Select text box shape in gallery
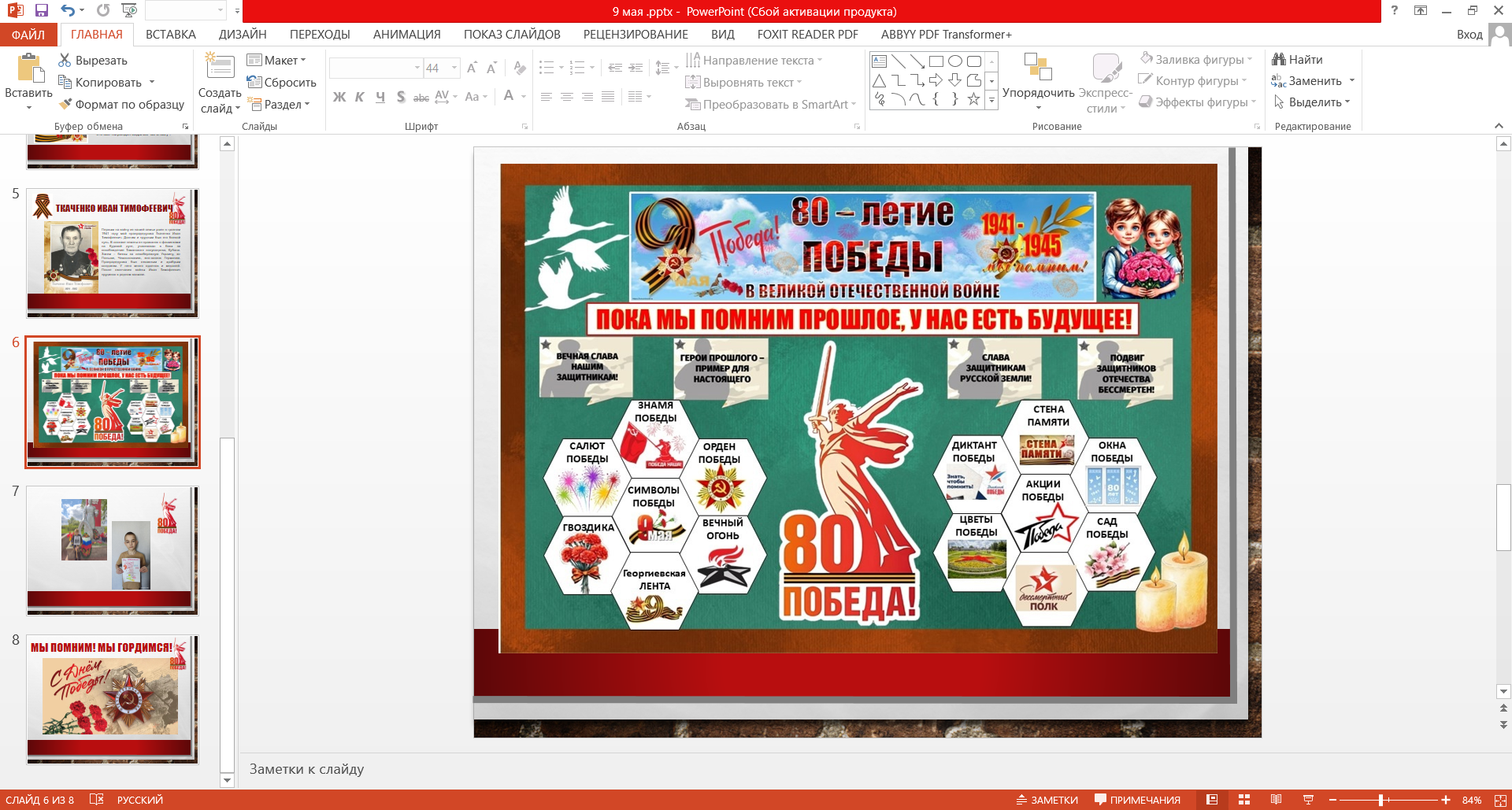 click(880, 61)
